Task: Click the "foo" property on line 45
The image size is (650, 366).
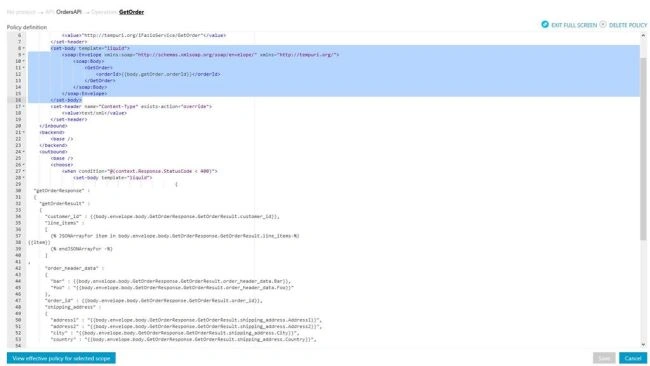Action: pos(172,288)
